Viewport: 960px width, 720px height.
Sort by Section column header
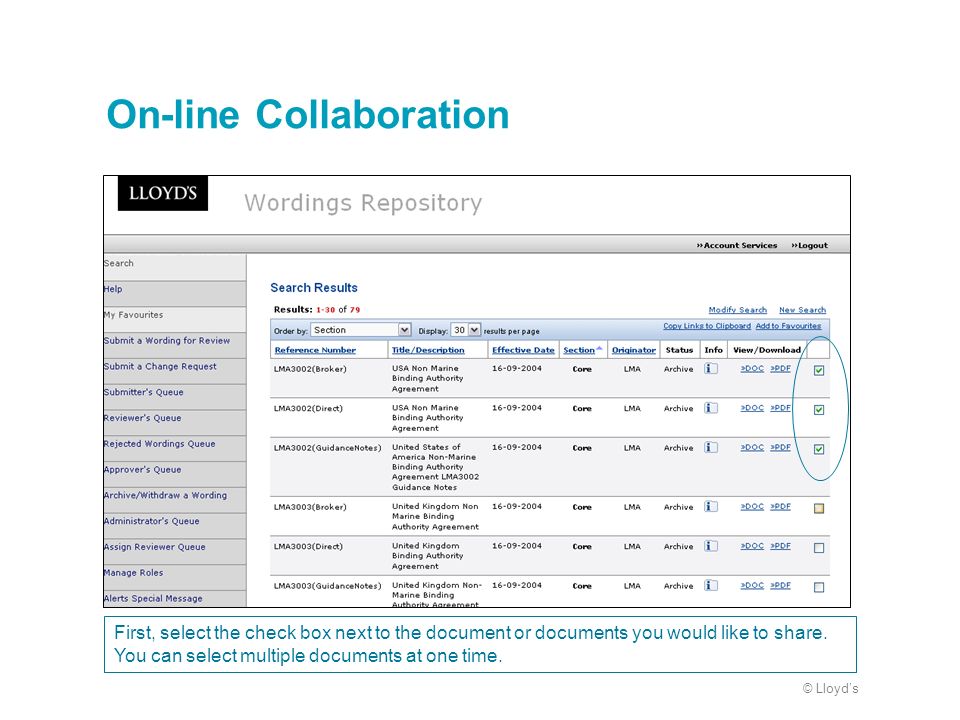(x=579, y=350)
